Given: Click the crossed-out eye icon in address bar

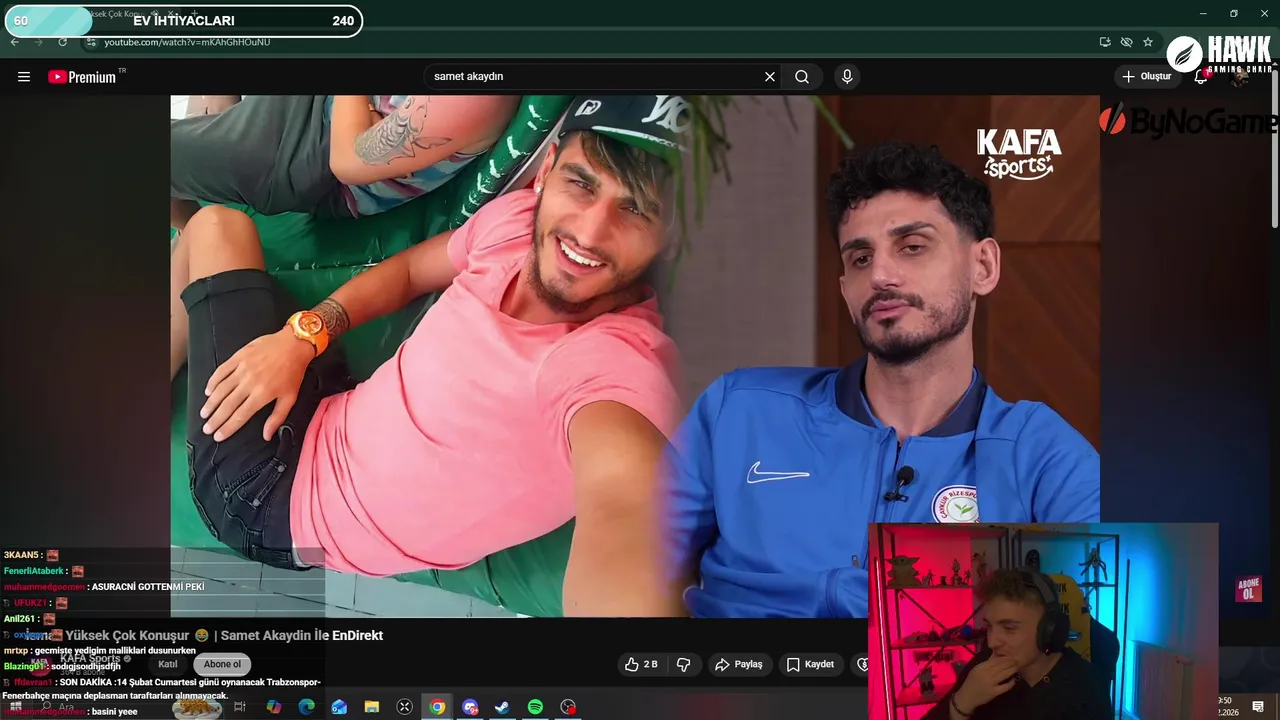Looking at the screenshot, I should click(x=1127, y=42).
